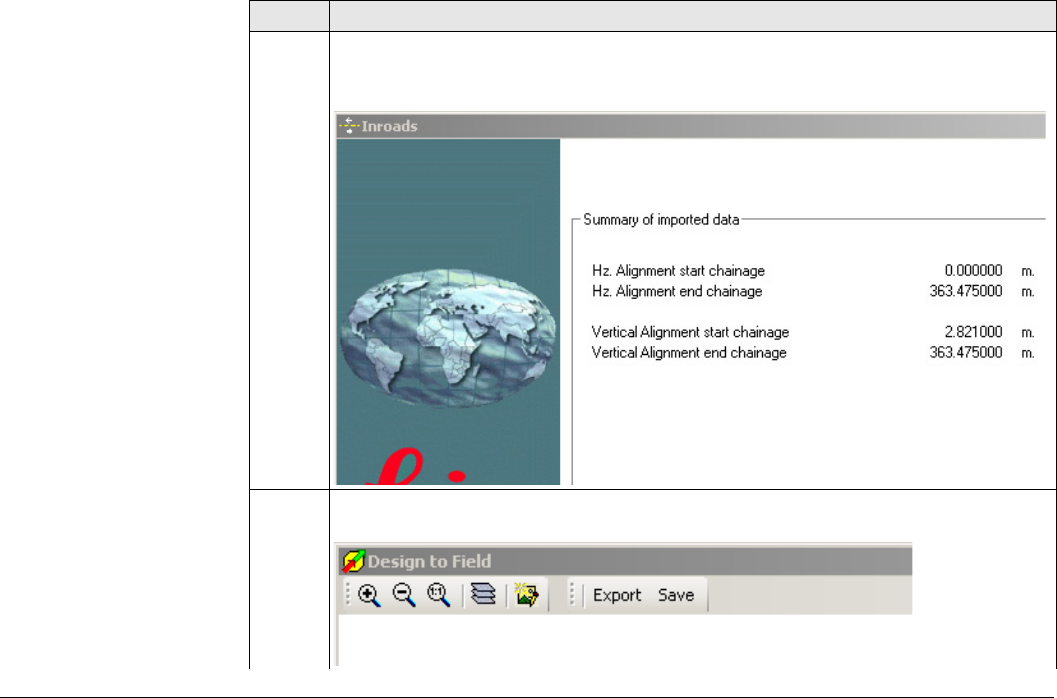This screenshot has width=1057, height=698.
Task: Click the Design to Field title icon
Action: pyautogui.click(x=353, y=561)
